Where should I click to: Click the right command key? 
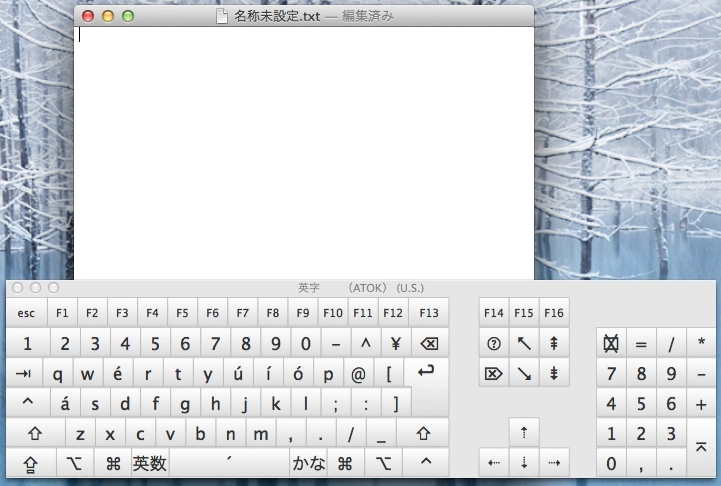345,463
